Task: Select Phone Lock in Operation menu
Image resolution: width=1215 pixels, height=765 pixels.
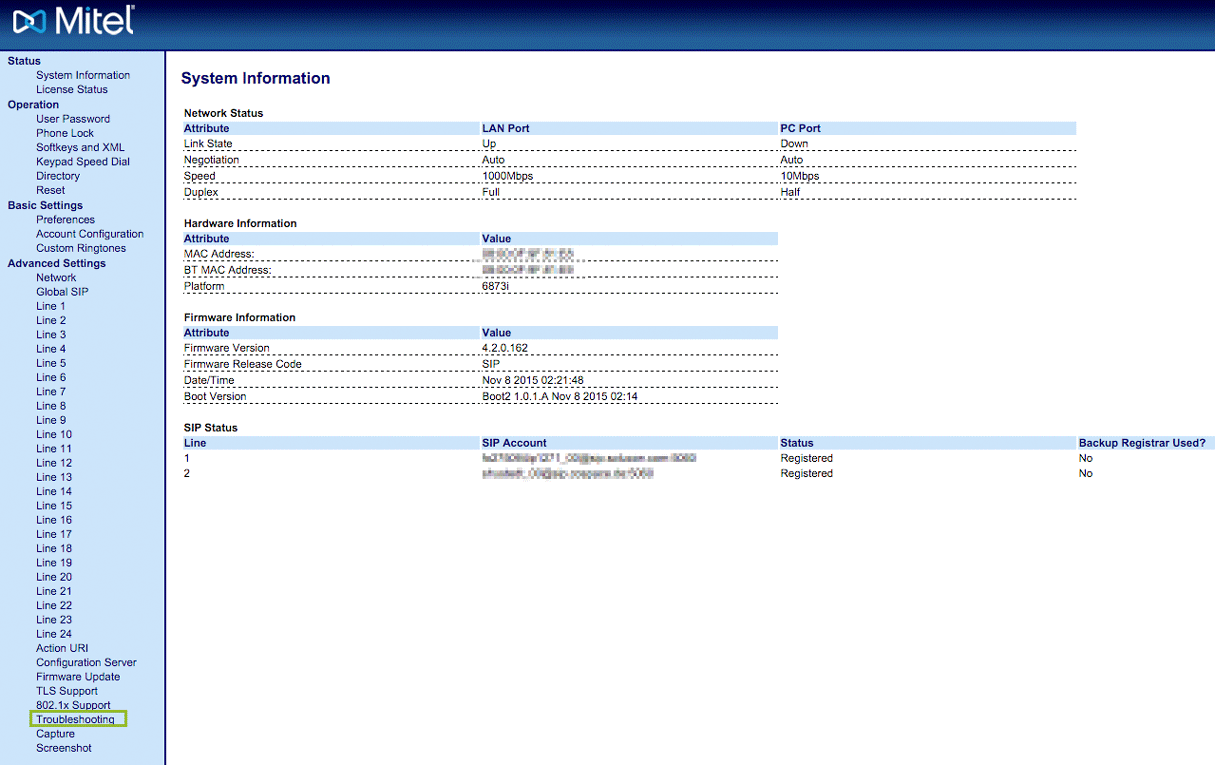Action: [65, 133]
